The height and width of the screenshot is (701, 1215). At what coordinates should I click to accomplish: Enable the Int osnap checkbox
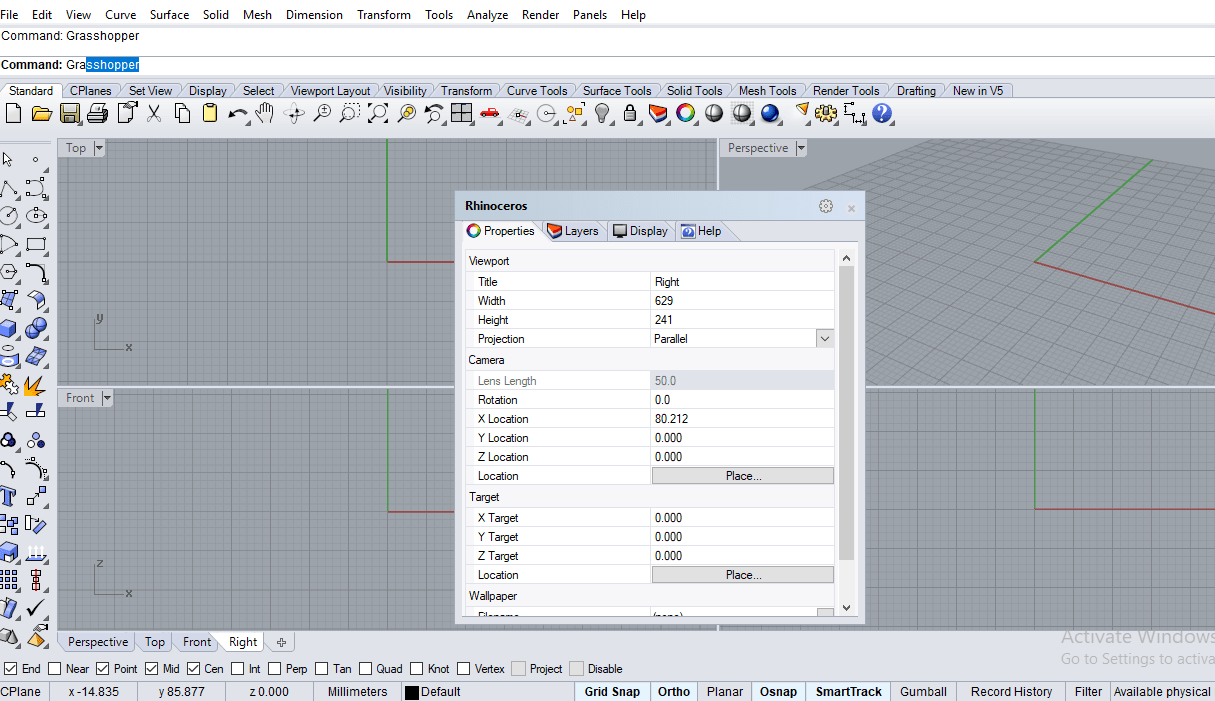tap(238, 669)
